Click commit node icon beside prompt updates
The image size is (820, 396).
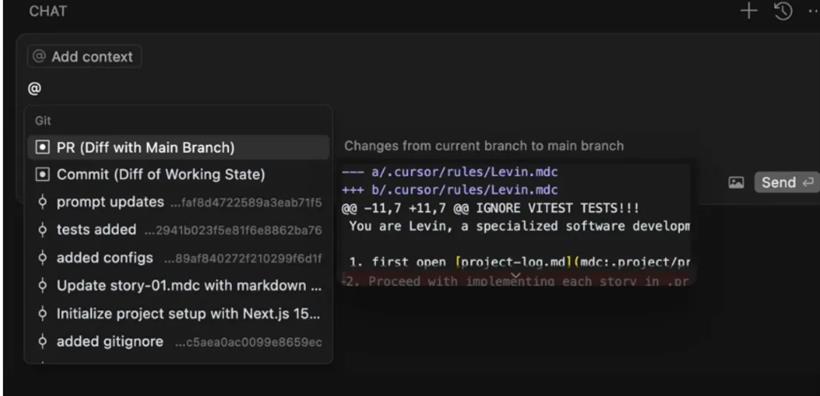(43, 202)
